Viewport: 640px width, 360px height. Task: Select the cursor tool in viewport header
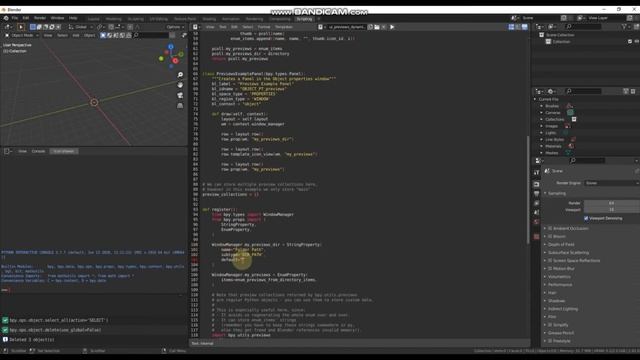click(21, 27)
